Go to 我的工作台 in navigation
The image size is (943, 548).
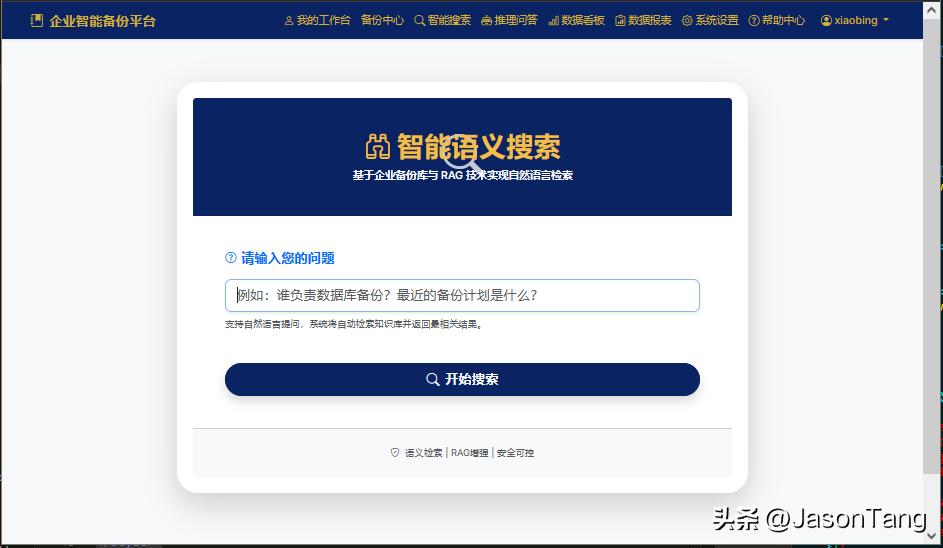point(317,20)
